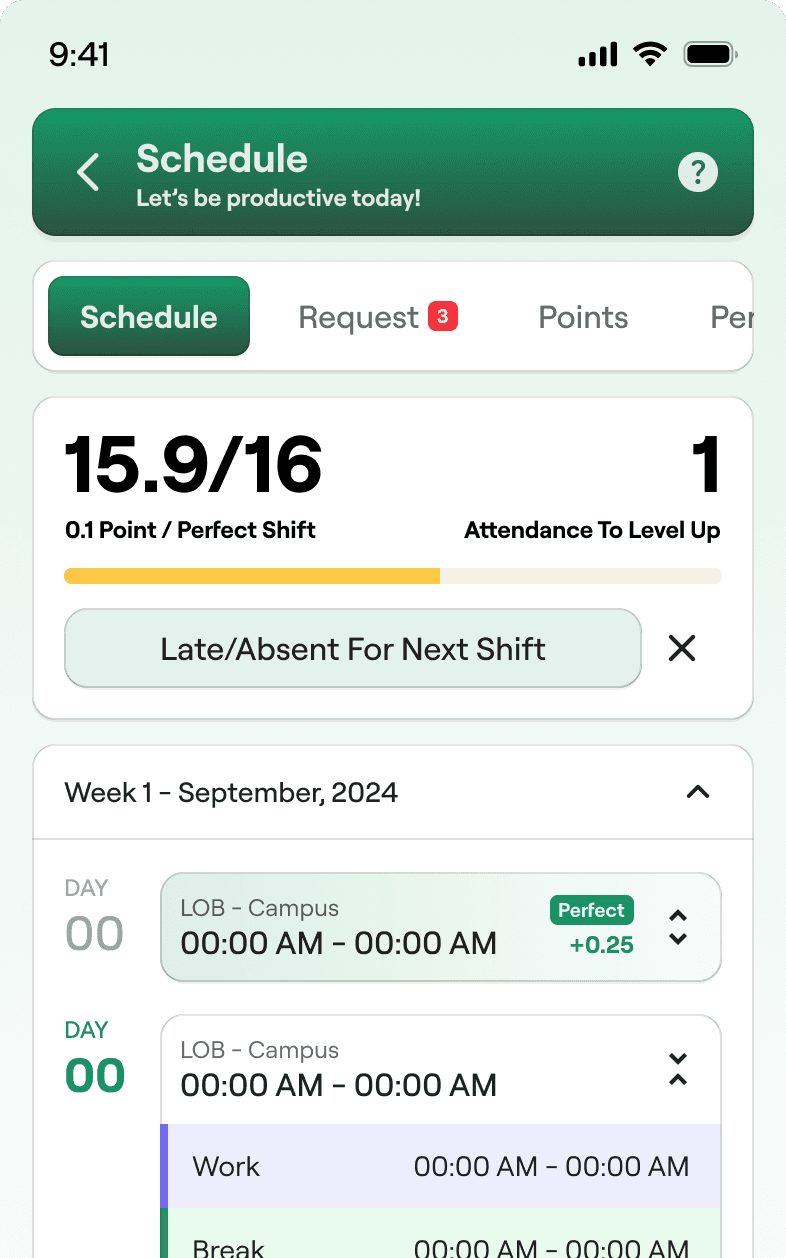This screenshot has width=786, height=1258.
Task: Tap the battery indicator icon
Action: (711, 54)
